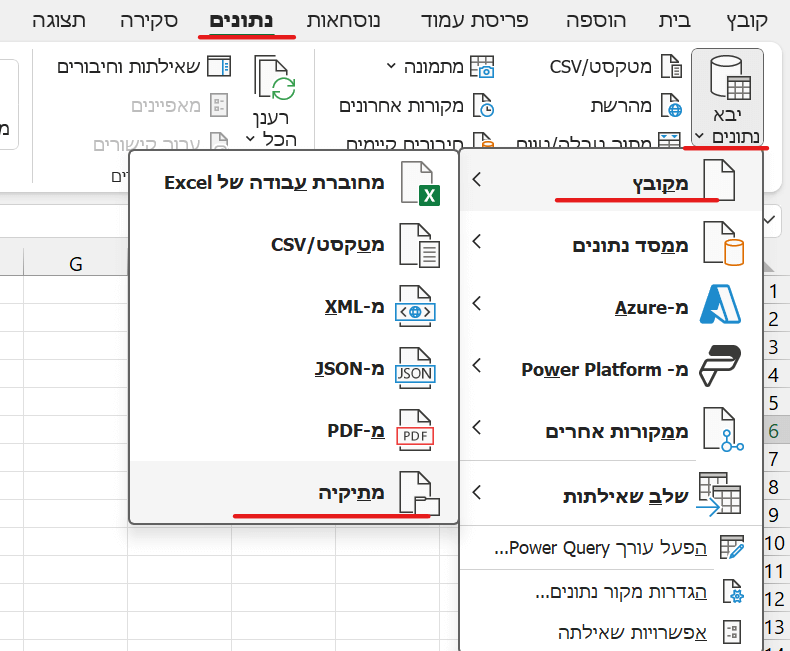Choose מטקסט/CSV in the submenu

pyautogui.click(x=294, y=244)
